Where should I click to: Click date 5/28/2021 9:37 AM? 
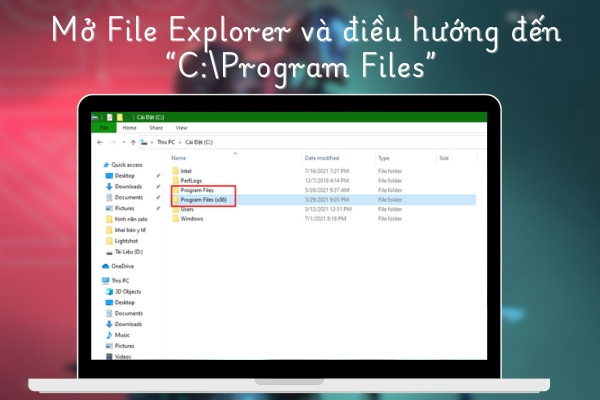coord(327,190)
